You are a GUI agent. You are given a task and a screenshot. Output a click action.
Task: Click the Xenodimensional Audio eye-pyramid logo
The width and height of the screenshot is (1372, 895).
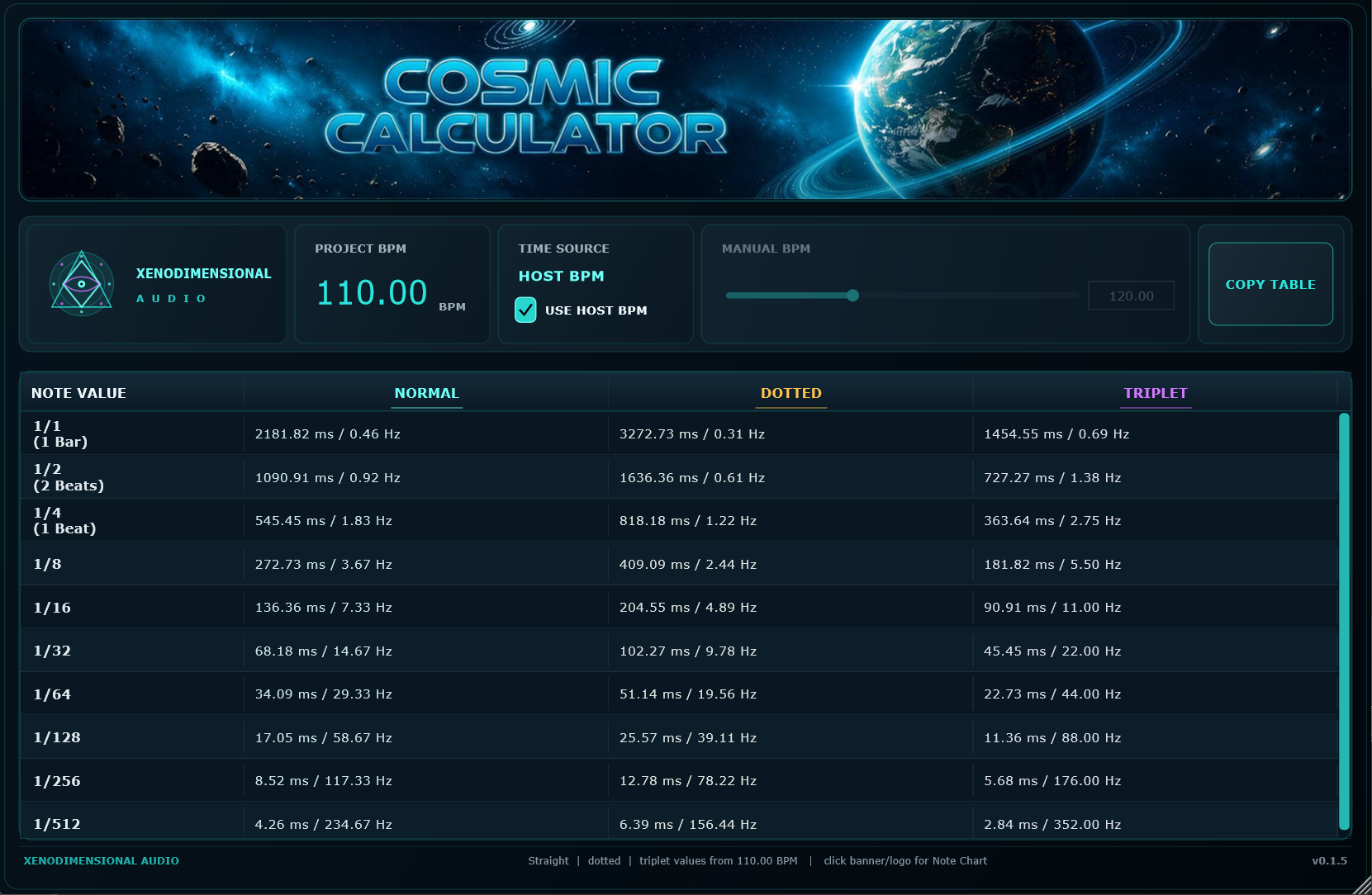pyautogui.click(x=82, y=284)
